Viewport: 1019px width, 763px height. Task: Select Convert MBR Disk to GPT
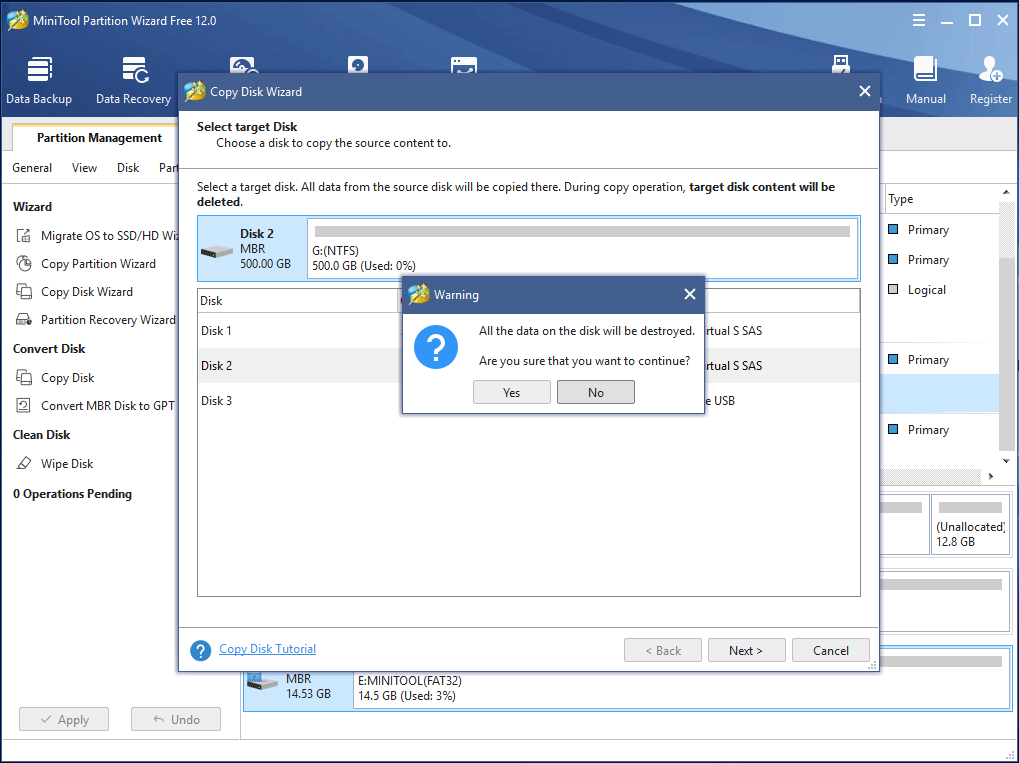coord(95,405)
